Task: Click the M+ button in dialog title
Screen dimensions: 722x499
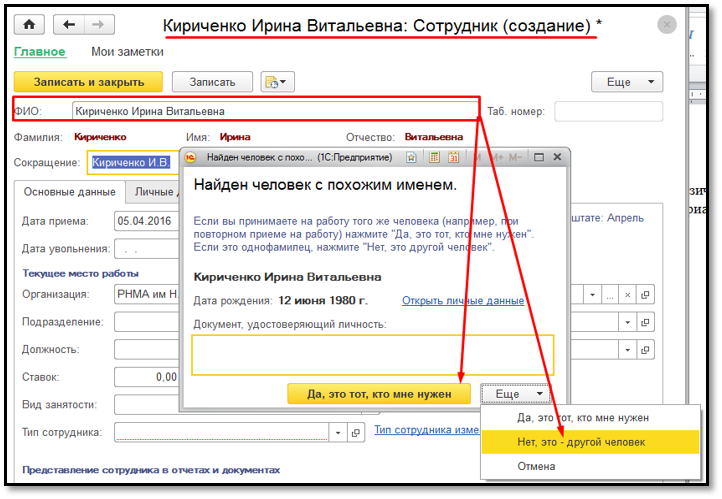Action: coord(497,157)
